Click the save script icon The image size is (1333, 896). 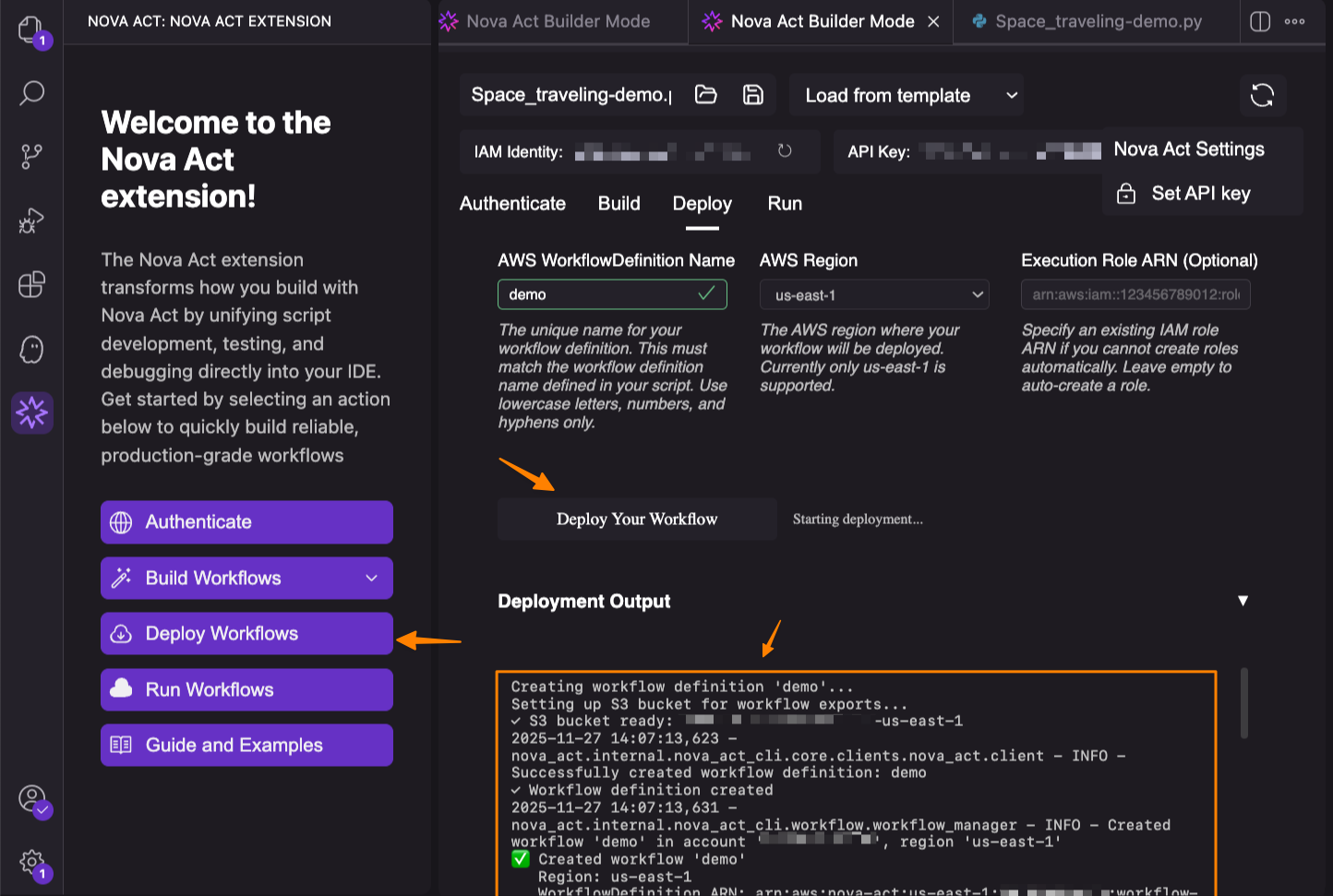click(x=753, y=95)
